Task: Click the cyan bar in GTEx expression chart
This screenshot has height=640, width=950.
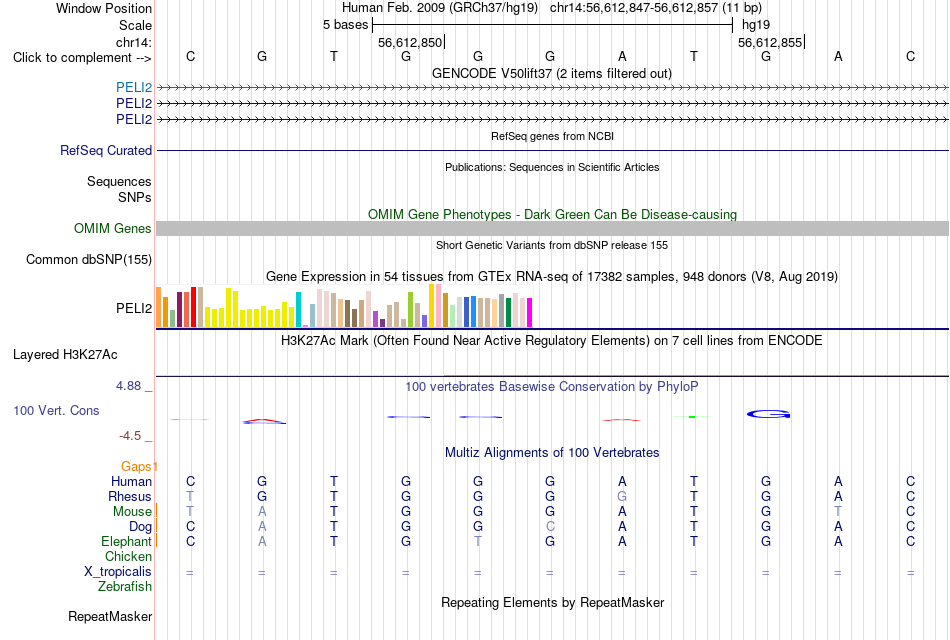Action: coord(298,310)
